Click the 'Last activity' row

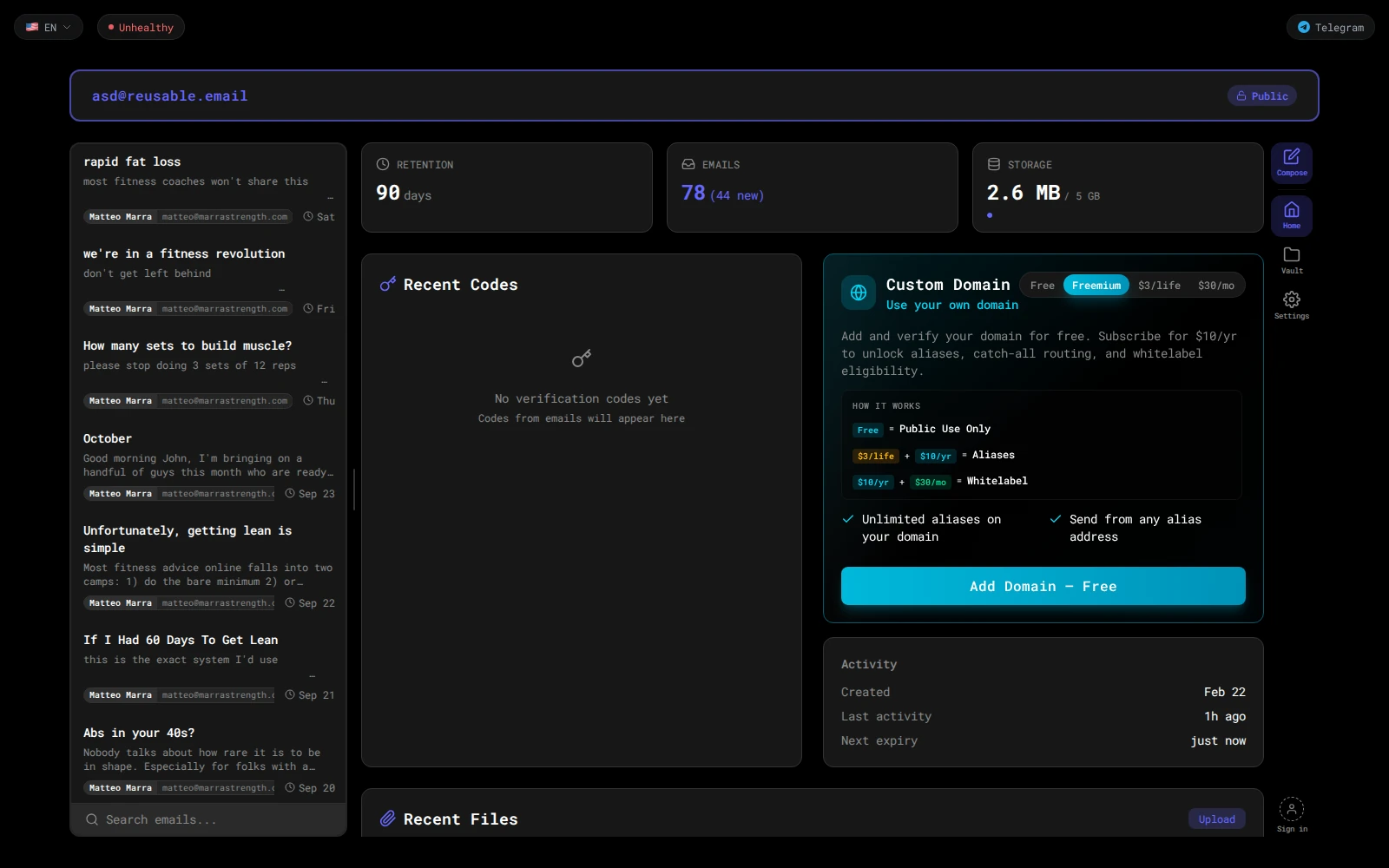tap(1043, 716)
